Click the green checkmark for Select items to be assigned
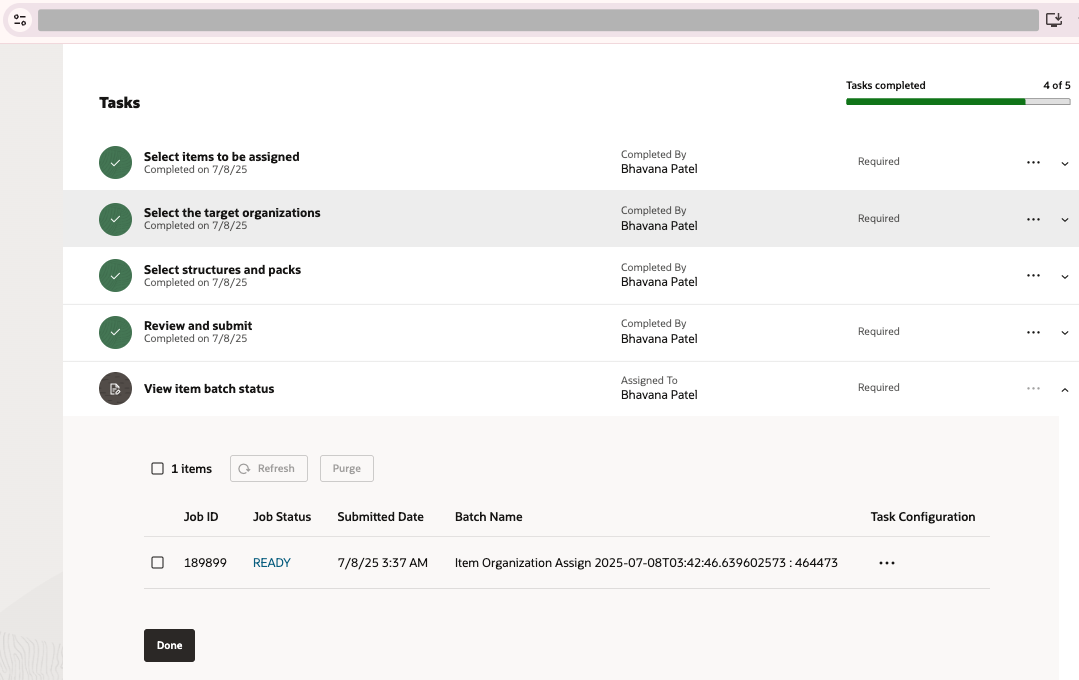1079x680 pixels. click(115, 162)
